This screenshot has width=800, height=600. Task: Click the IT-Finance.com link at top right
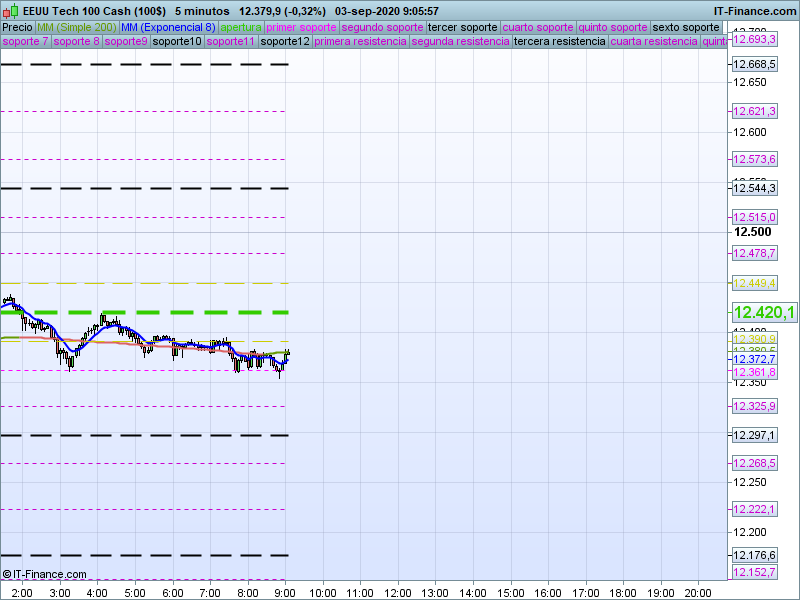pos(755,11)
